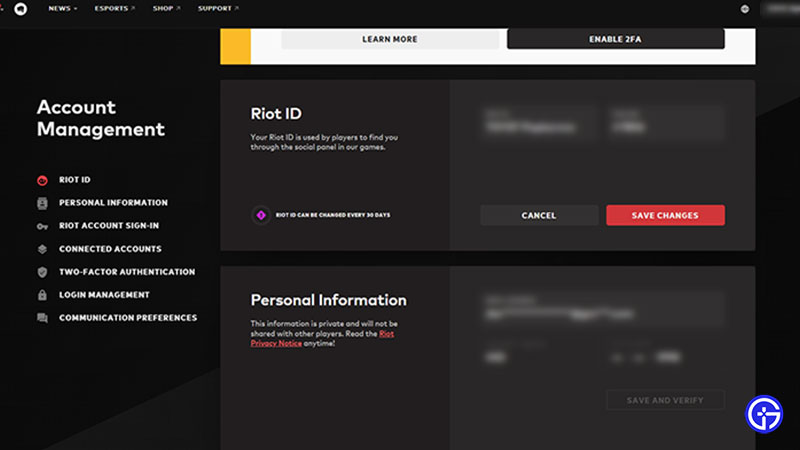Click the Save and Verify button

(665, 401)
